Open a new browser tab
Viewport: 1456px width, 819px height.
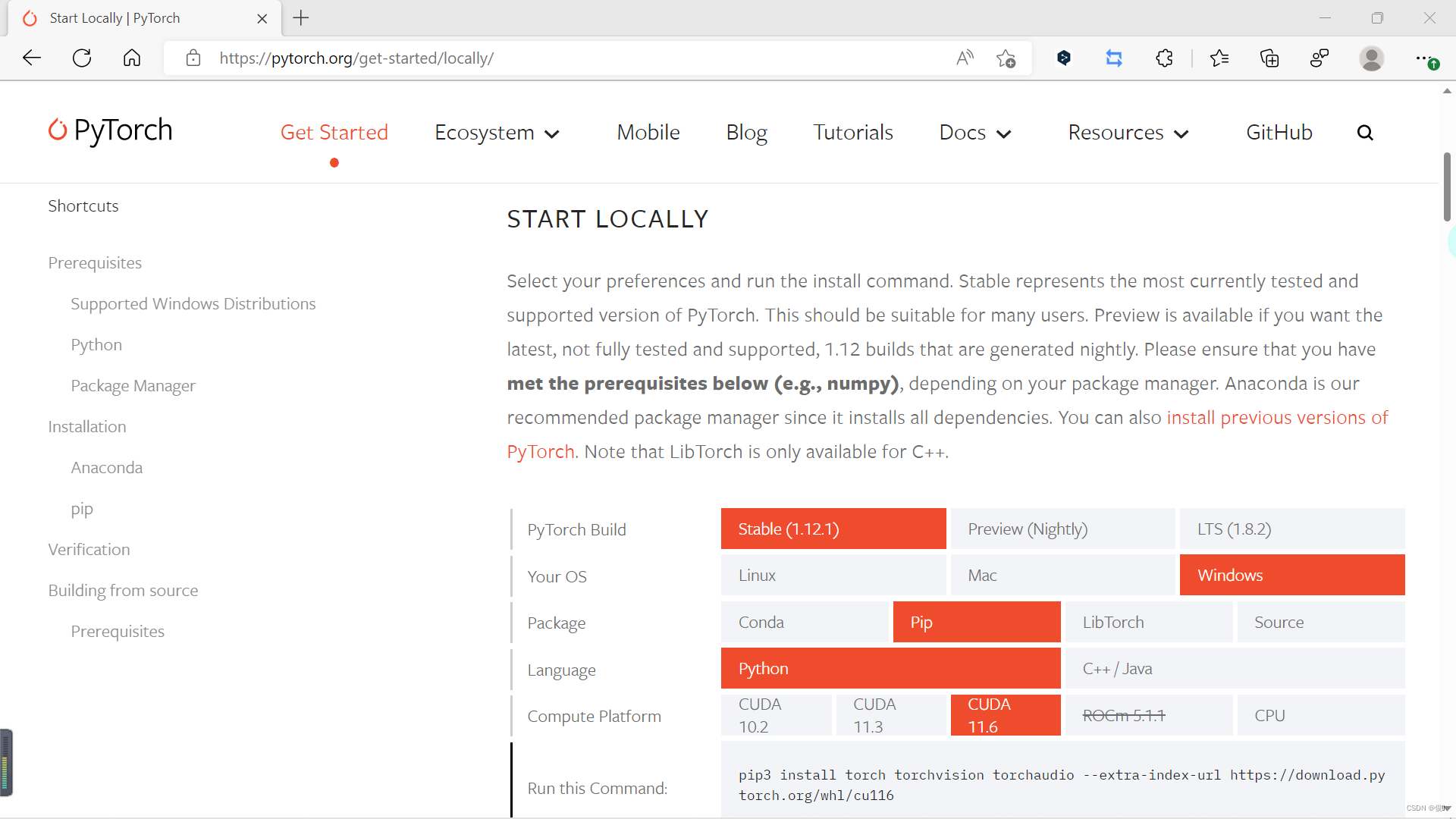pos(301,18)
